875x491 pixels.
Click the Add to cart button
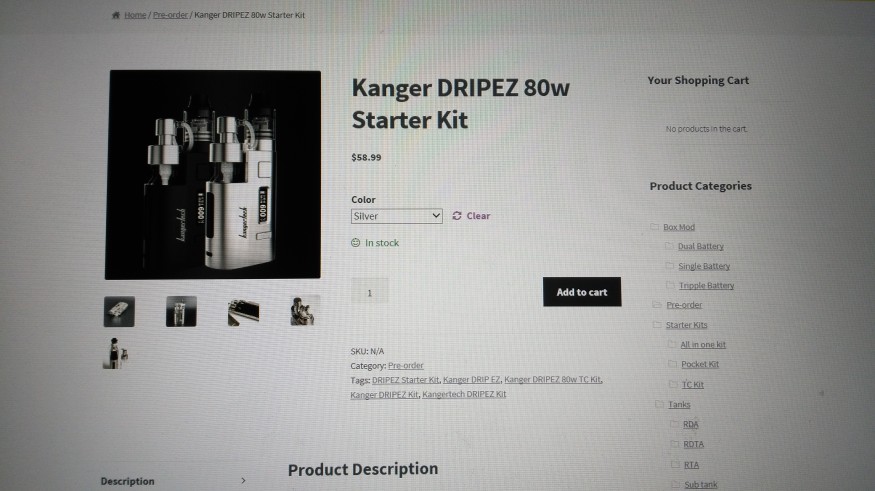click(582, 292)
